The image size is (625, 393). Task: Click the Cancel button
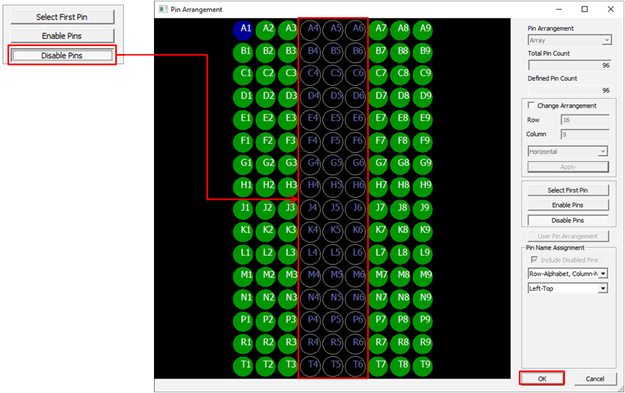[x=595, y=379]
